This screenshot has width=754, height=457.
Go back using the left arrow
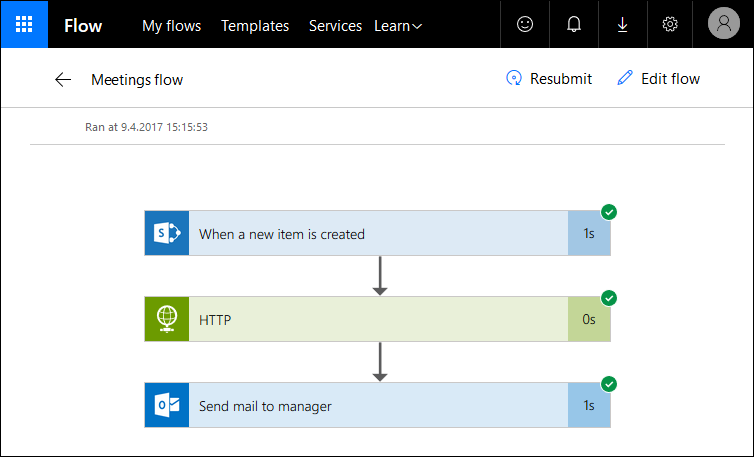click(63, 80)
